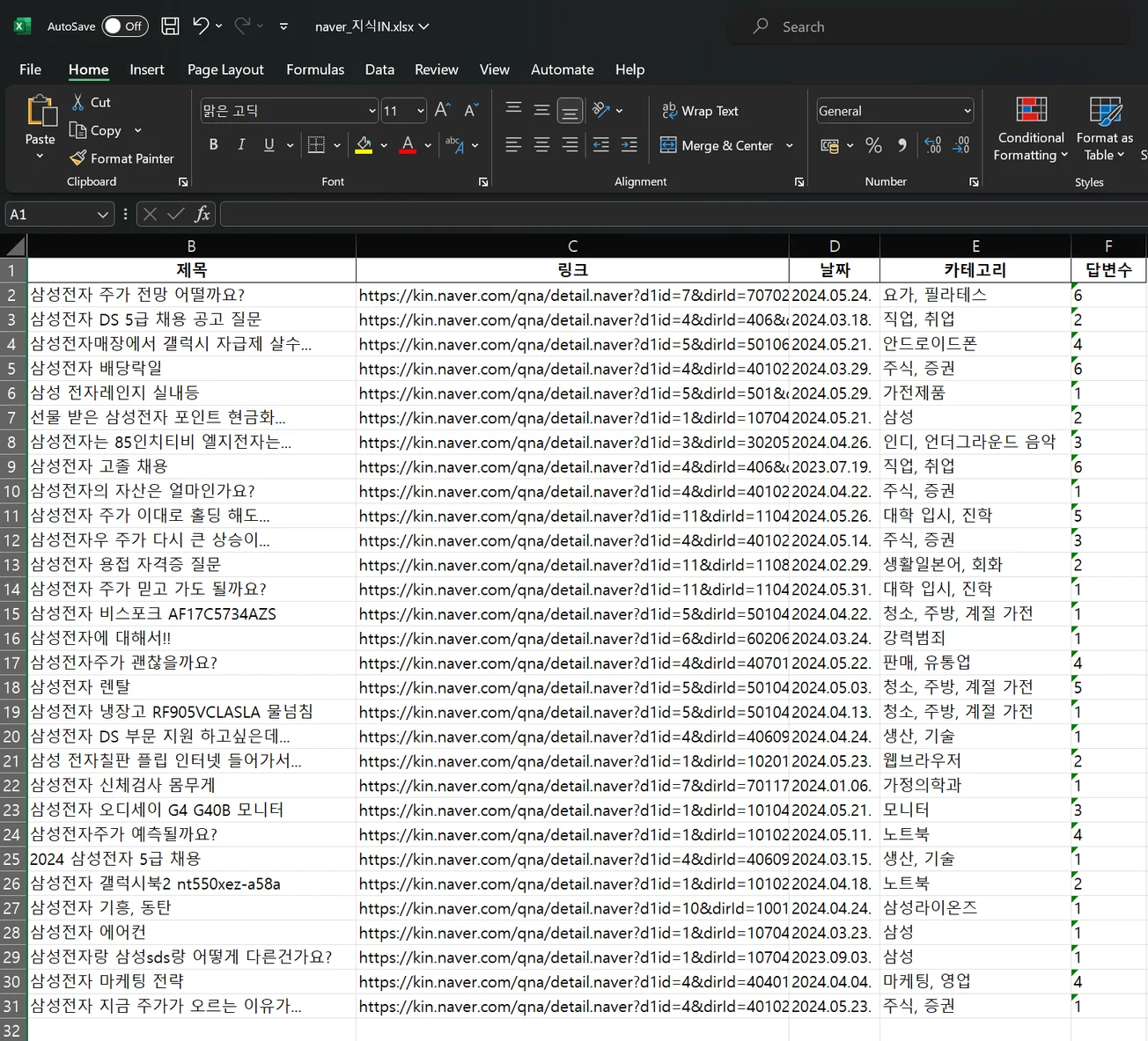This screenshot has width=1148, height=1041.
Task: Open font size dropdown
Action: [x=421, y=111]
